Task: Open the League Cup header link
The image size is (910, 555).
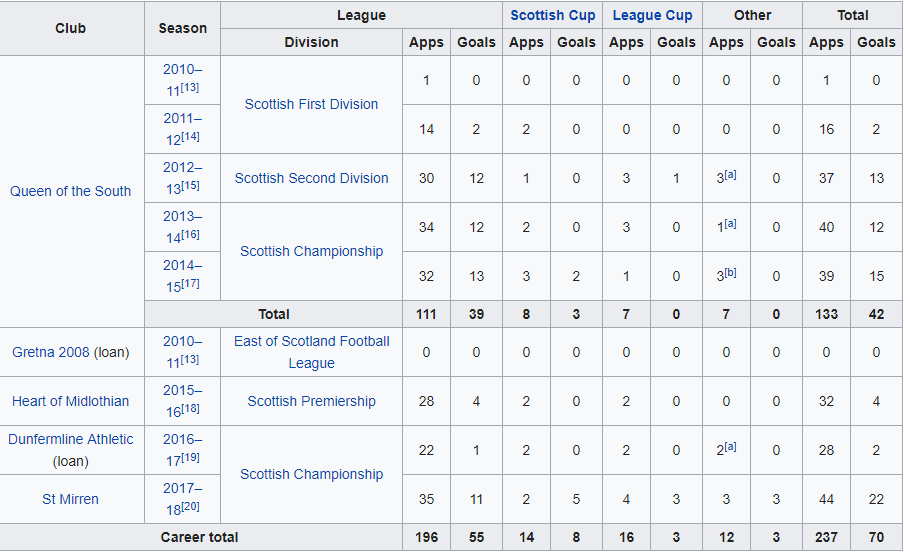Action: pos(652,15)
